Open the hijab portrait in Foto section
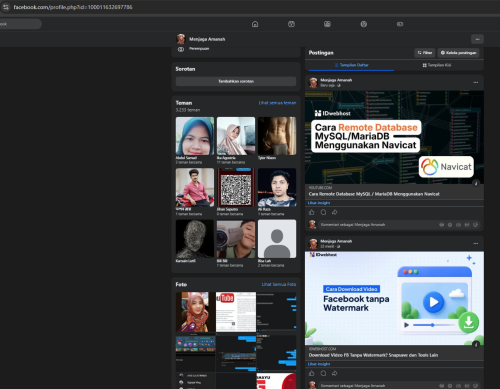This screenshot has height=389, width=500. click(x=196, y=312)
